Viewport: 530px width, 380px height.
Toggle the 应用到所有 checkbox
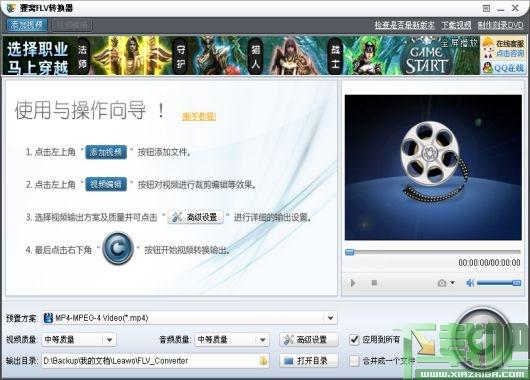[354, 339]
